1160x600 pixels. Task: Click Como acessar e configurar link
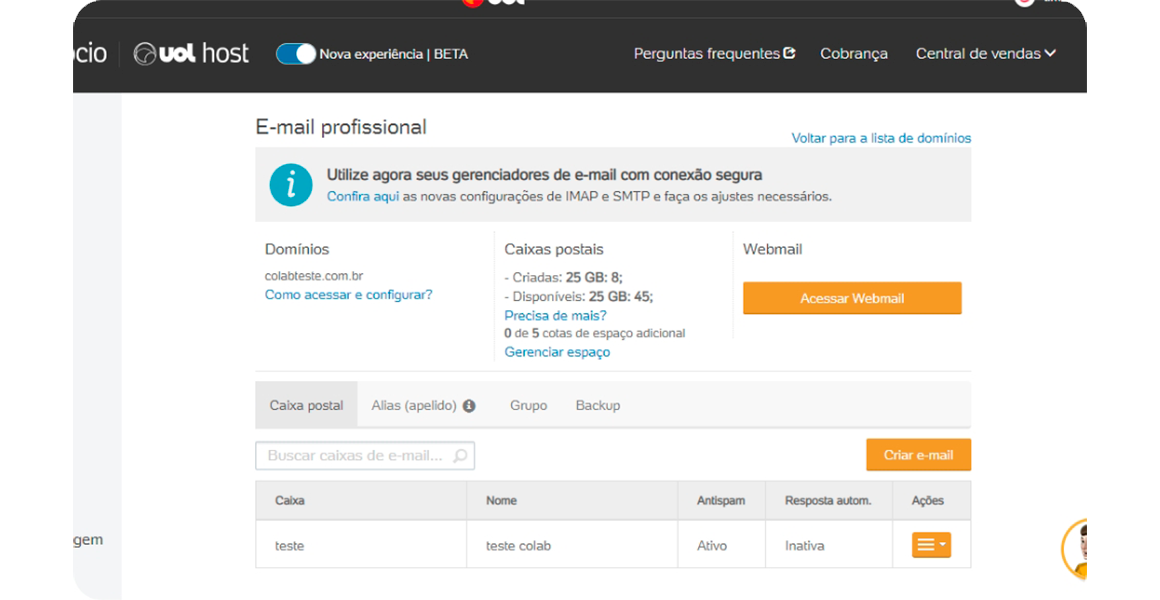pos(348,294)
